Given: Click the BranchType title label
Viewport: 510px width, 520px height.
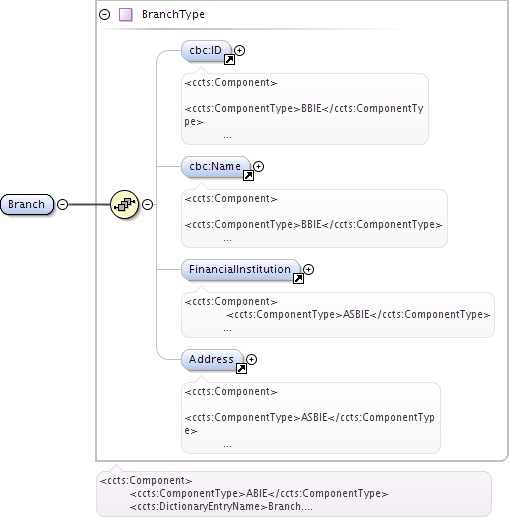Looking at the screenshot, I should pos(173,15).
